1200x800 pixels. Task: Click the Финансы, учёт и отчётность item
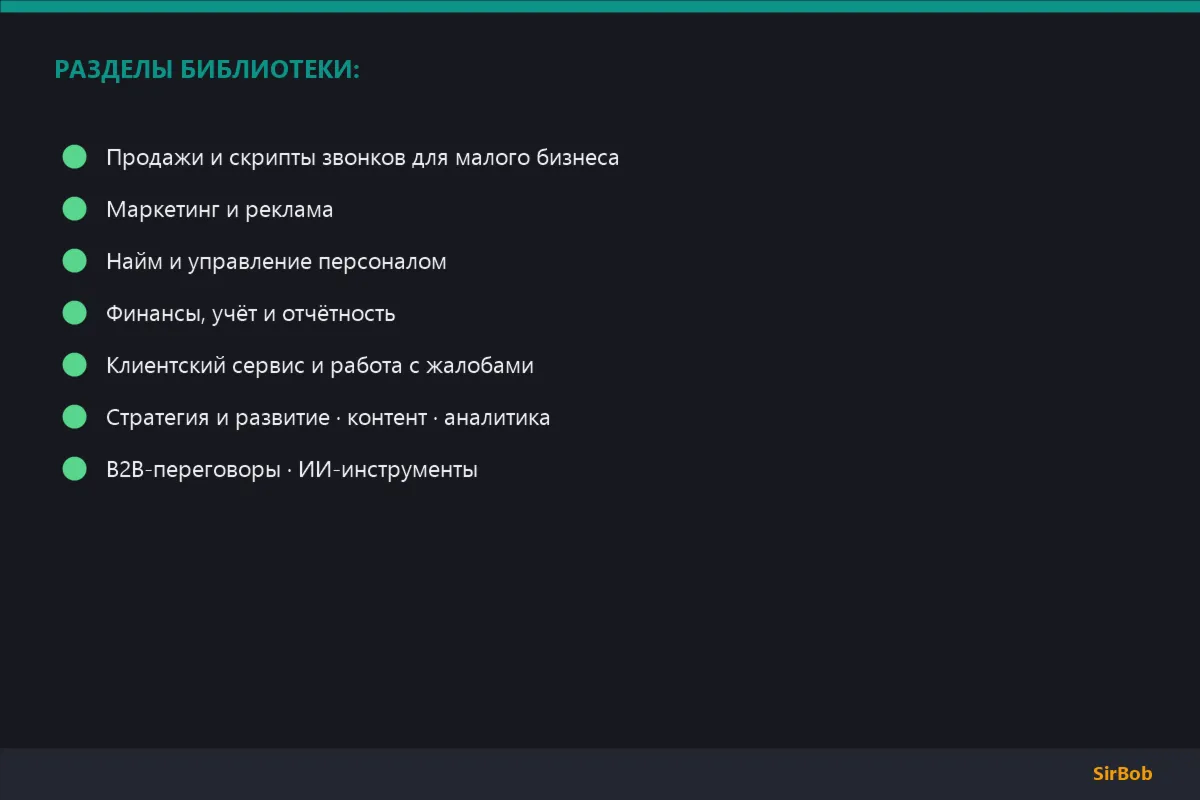(250, 314)
